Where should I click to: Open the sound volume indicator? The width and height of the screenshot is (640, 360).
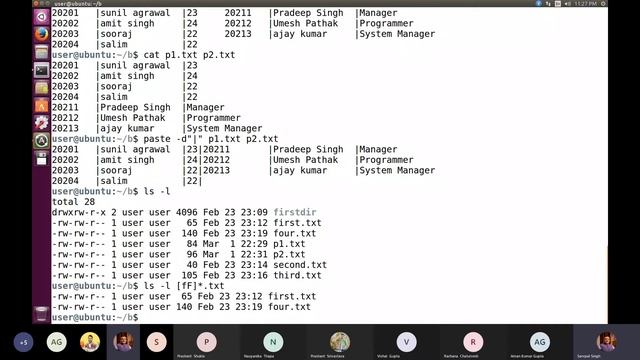(568, 3)
